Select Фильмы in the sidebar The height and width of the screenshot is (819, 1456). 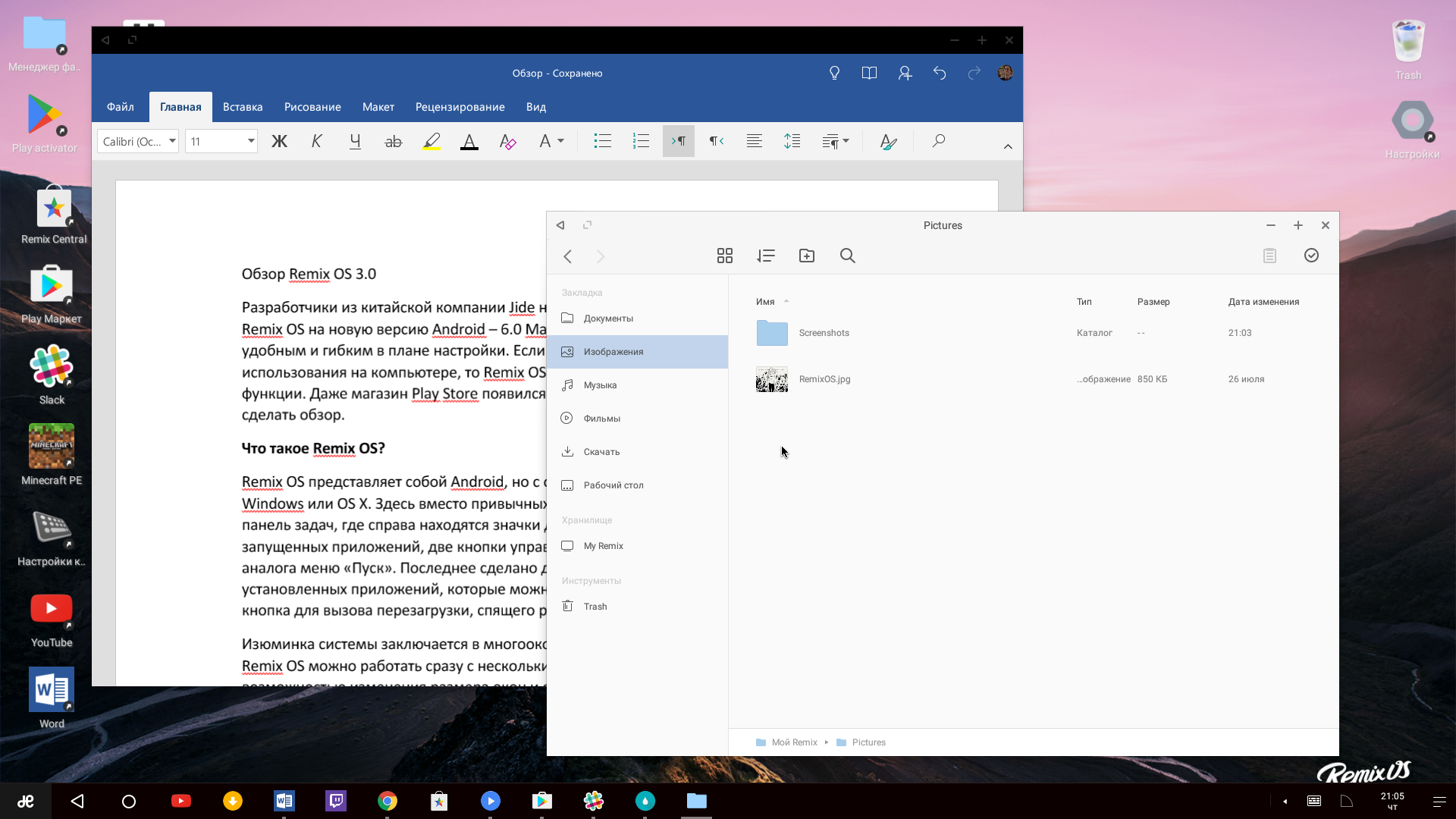pyautogui.click(x=637, y=419)
